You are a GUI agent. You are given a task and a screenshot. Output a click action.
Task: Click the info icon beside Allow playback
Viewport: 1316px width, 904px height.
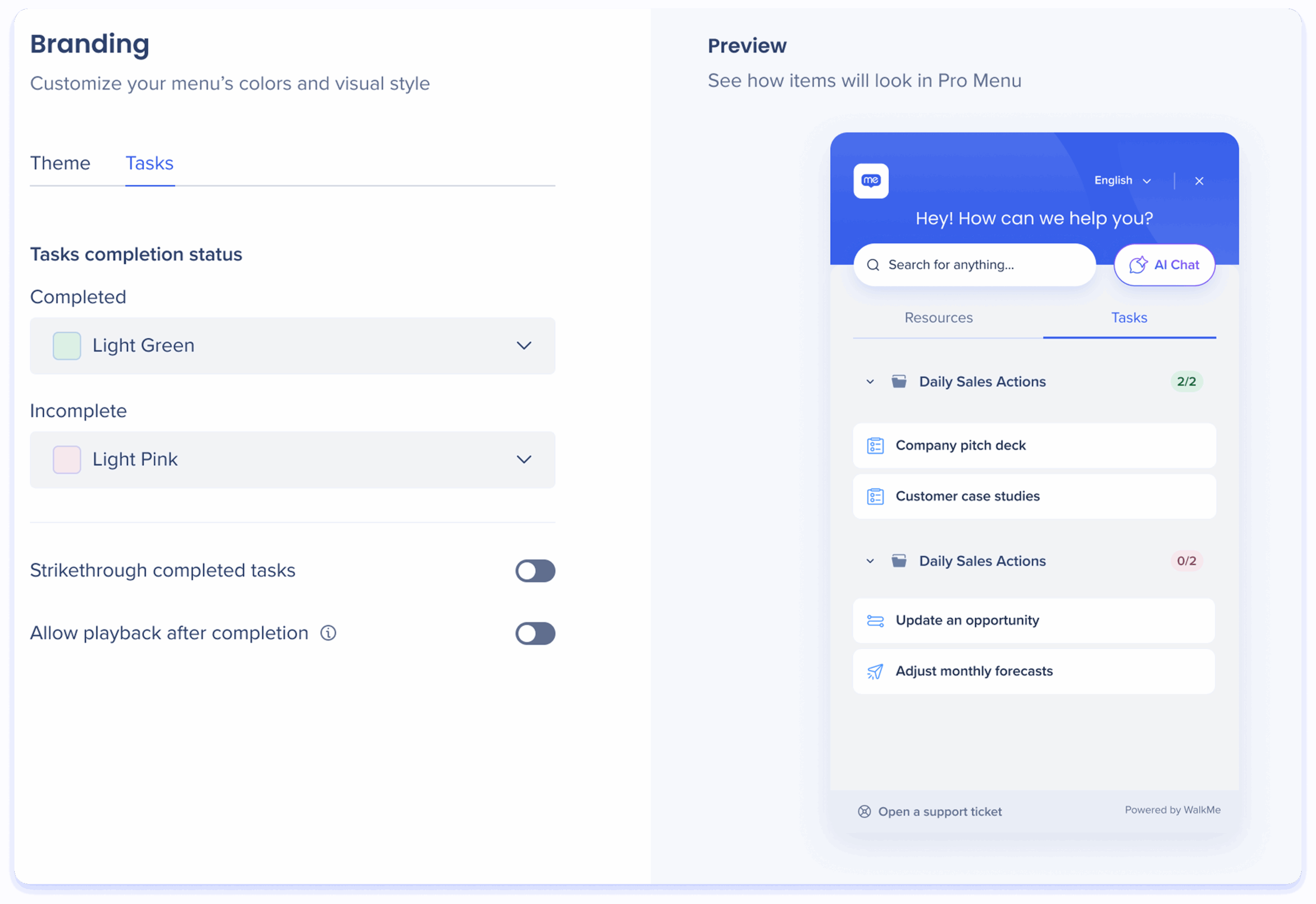(x=328, y=633)
